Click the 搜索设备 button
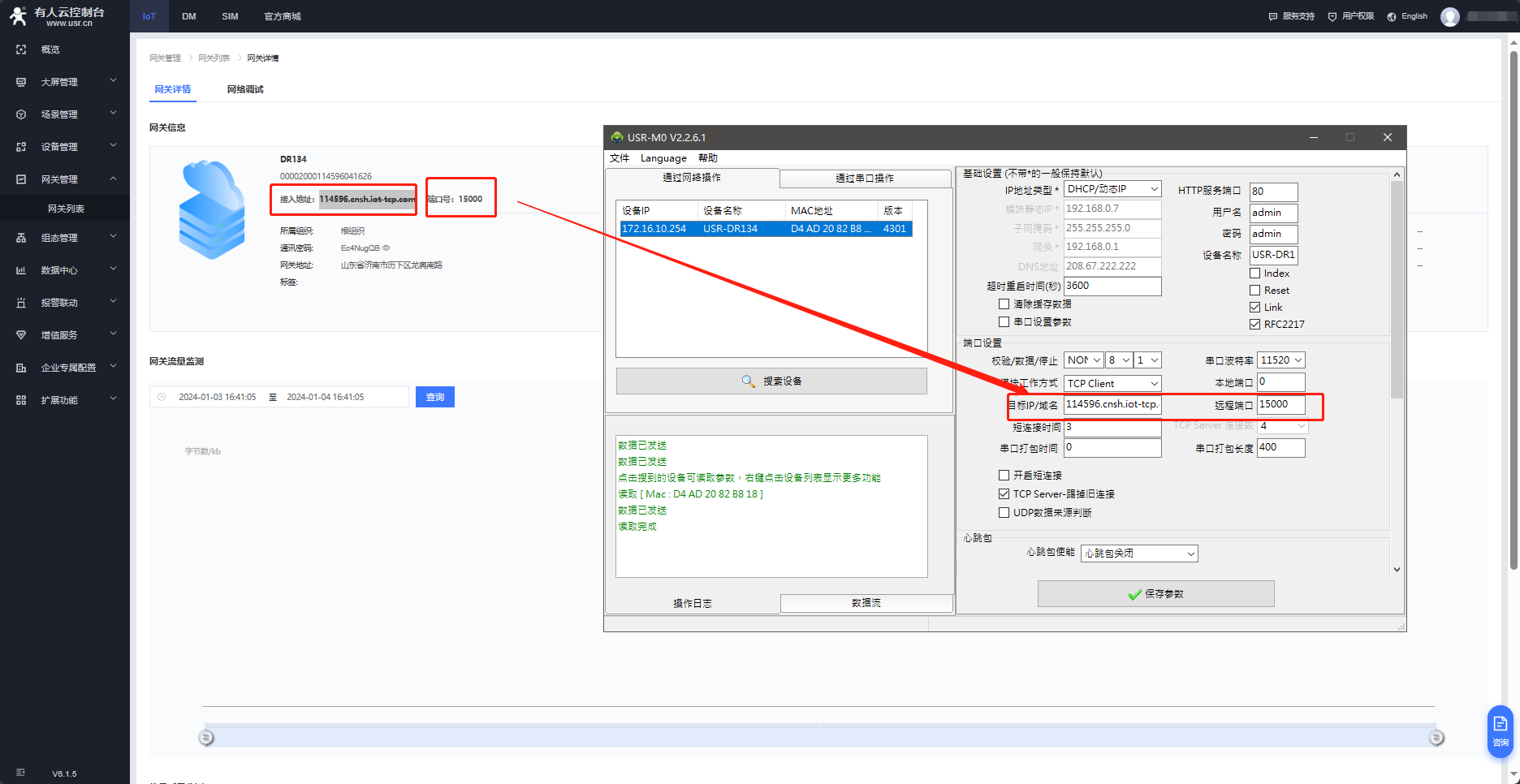 point(771,381)
